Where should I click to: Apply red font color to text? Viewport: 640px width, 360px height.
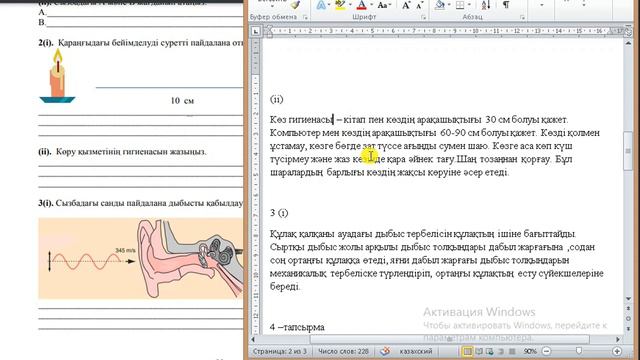pos(361,5)
